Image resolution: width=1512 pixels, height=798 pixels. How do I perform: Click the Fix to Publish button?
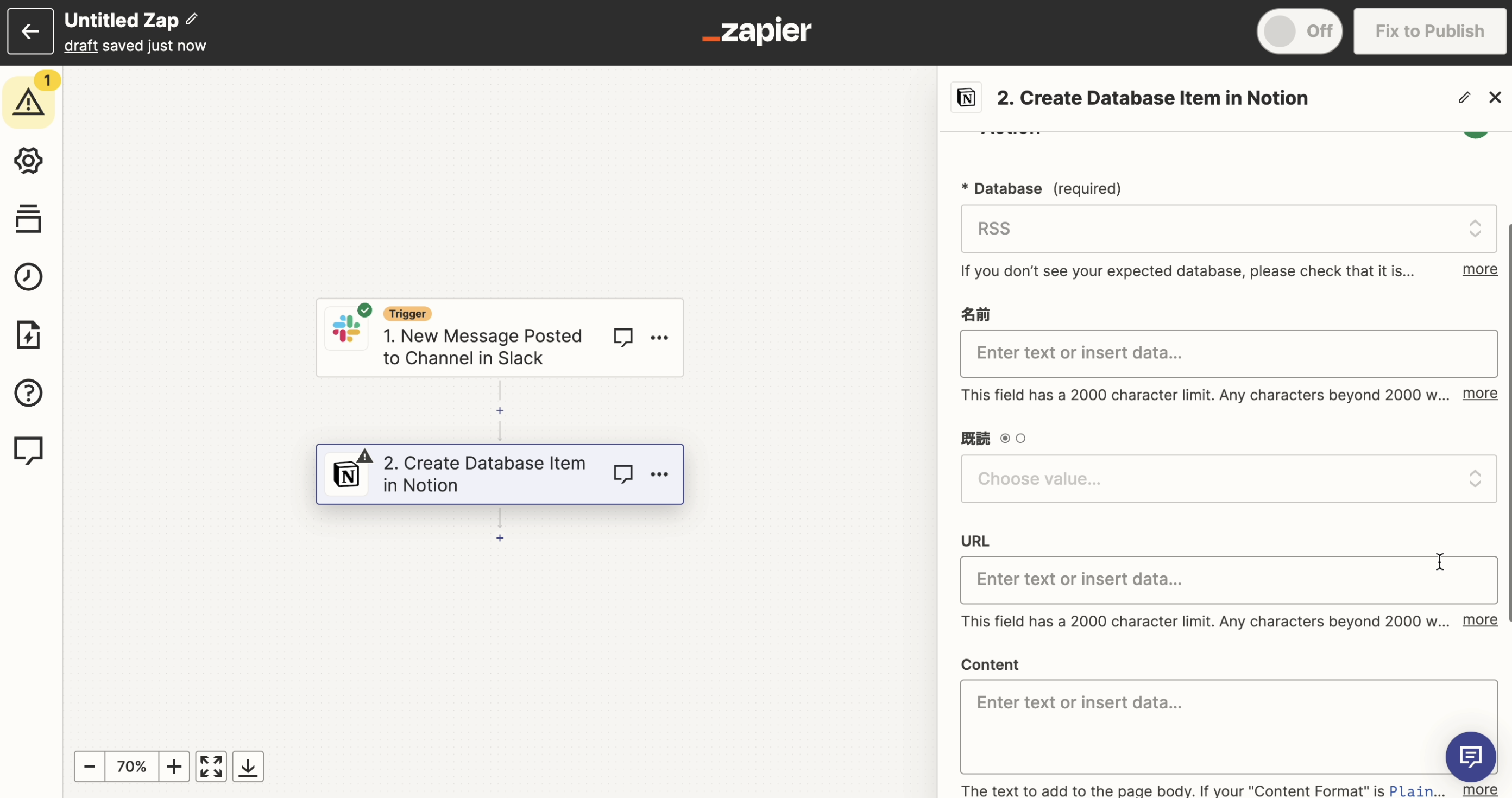[1429, 31]
